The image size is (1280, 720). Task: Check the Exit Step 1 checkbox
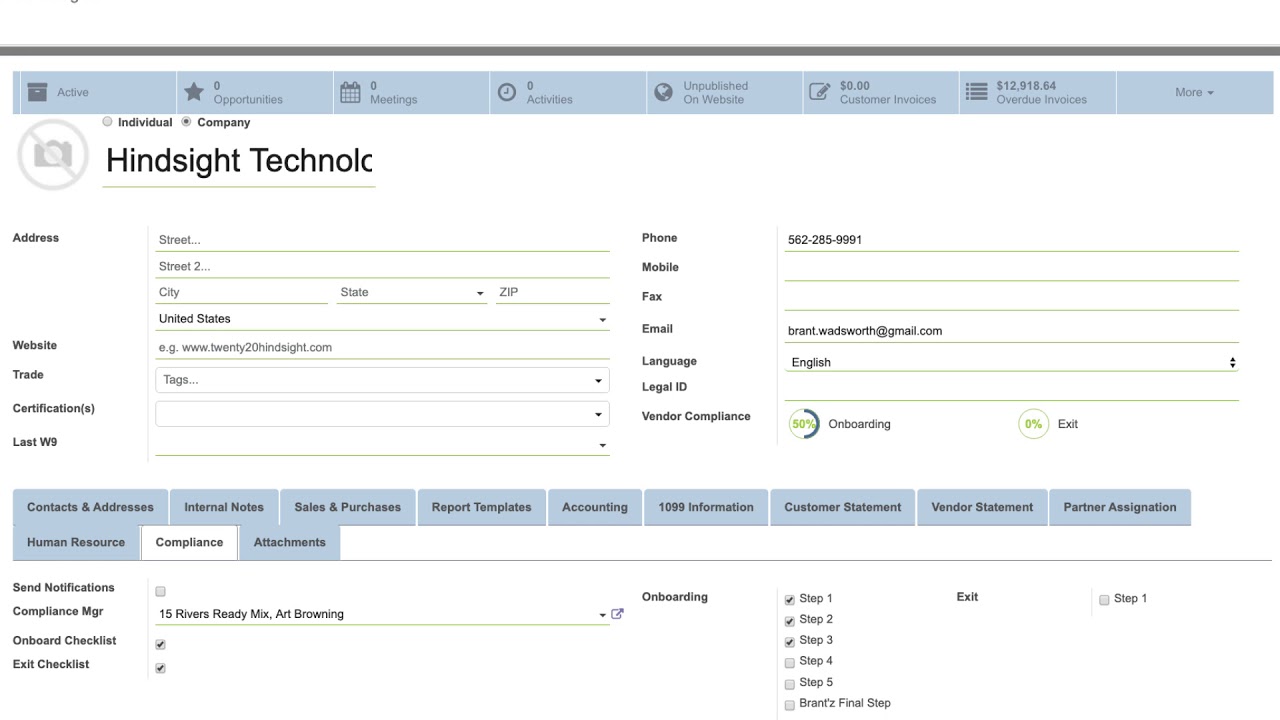[x=1104, y=600]
